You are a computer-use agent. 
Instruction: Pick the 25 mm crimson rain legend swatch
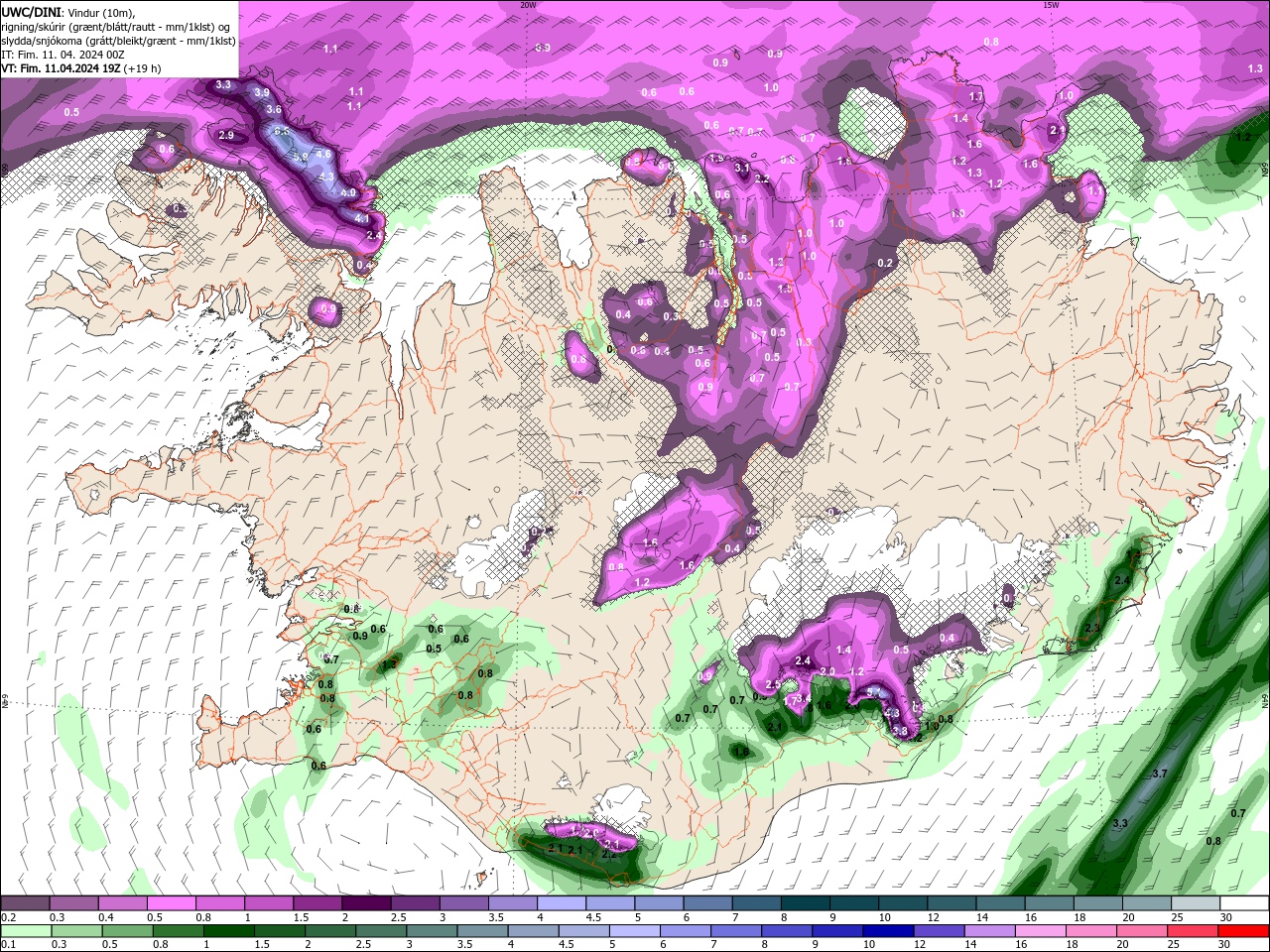(x=1193, y=931)
